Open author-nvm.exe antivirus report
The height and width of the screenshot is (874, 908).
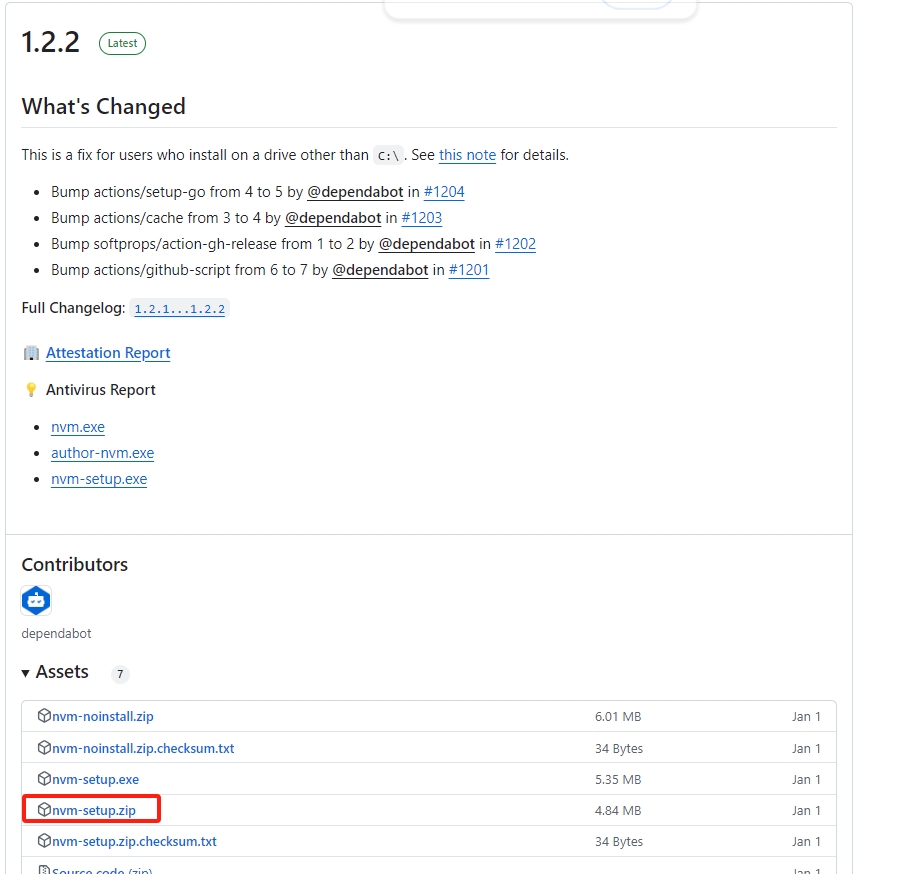pos(102,453)
